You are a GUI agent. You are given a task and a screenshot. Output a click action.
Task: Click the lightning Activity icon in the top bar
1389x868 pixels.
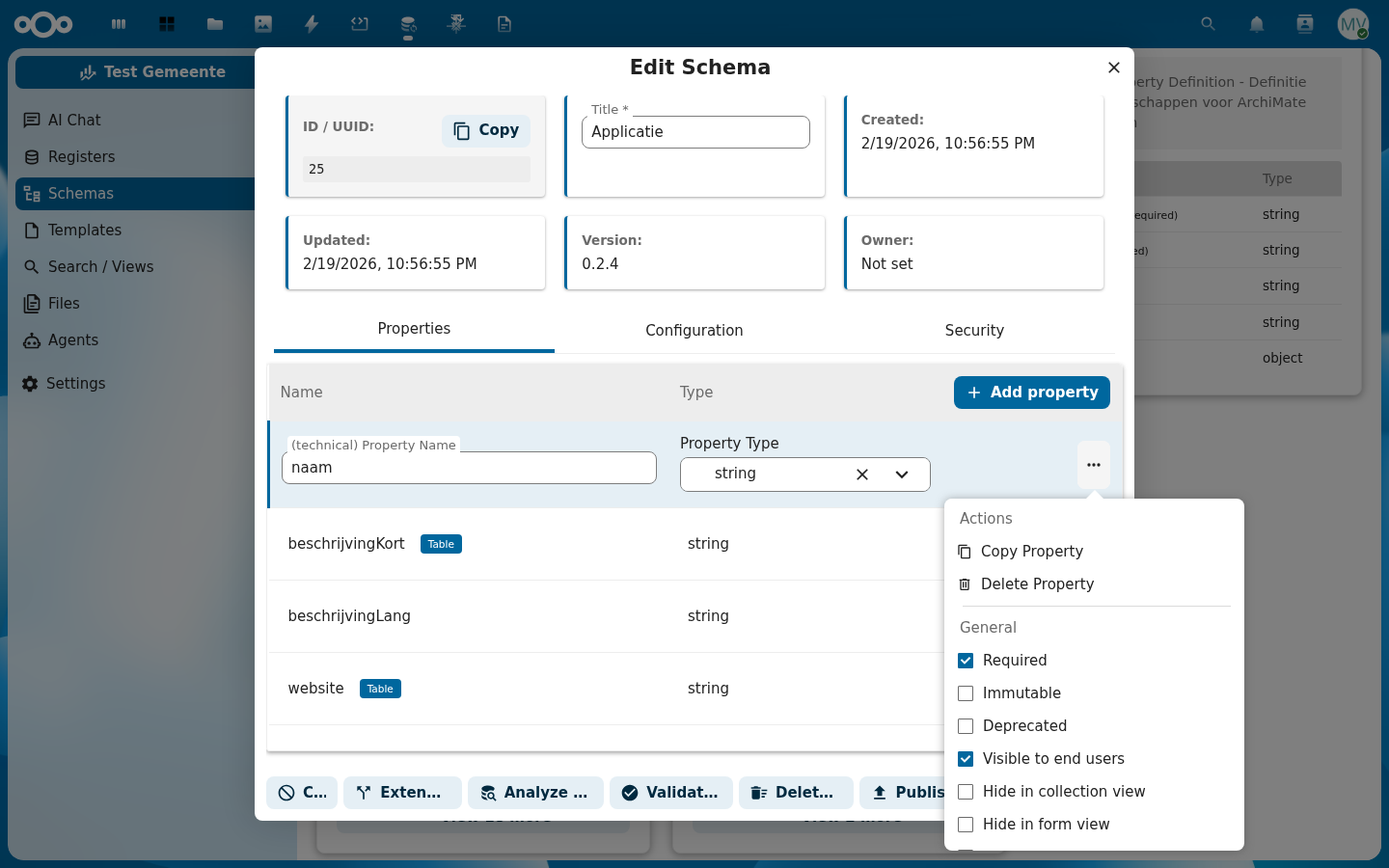pos(311,24)
